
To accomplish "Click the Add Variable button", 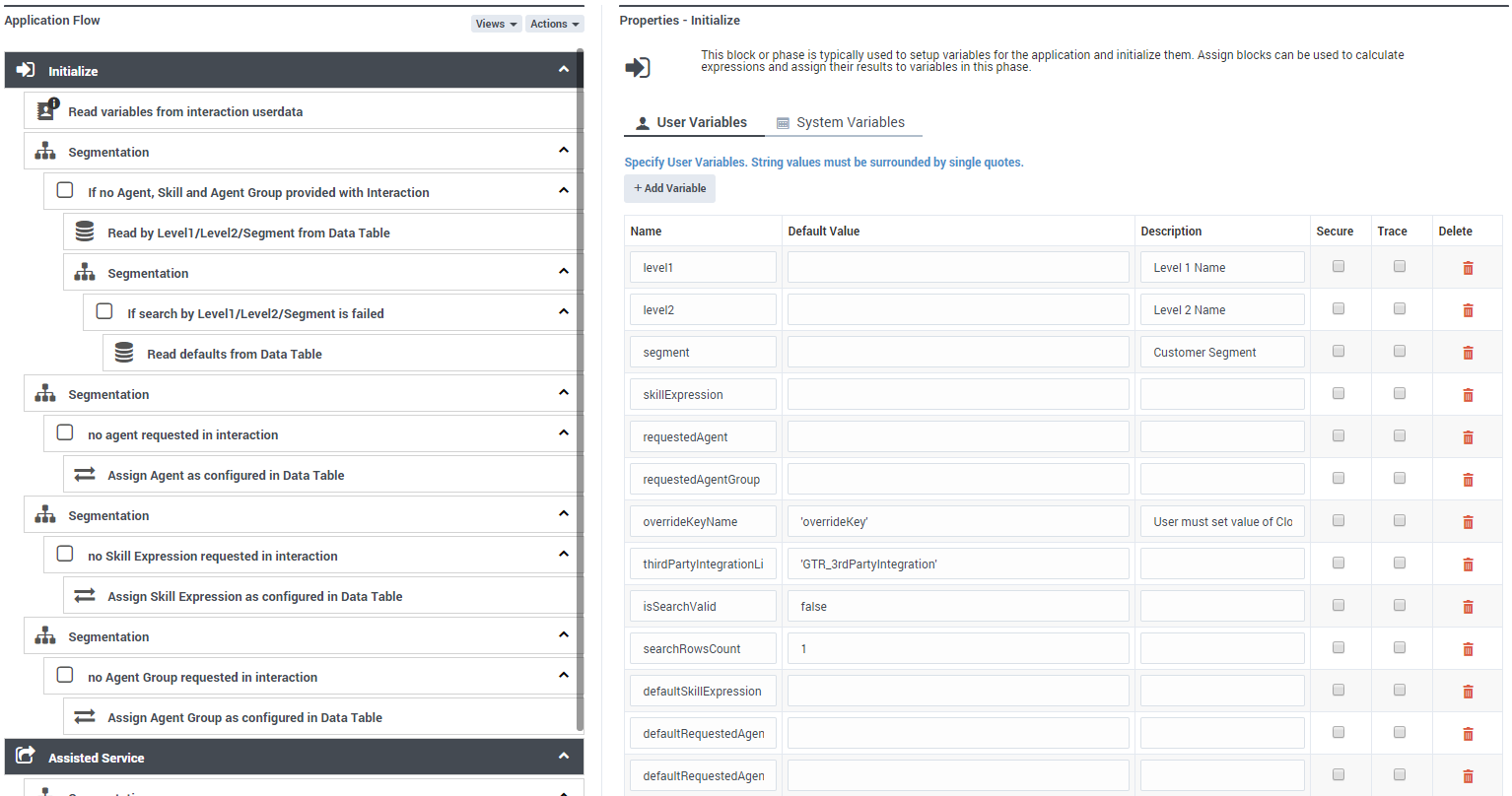I will [669, 188].
